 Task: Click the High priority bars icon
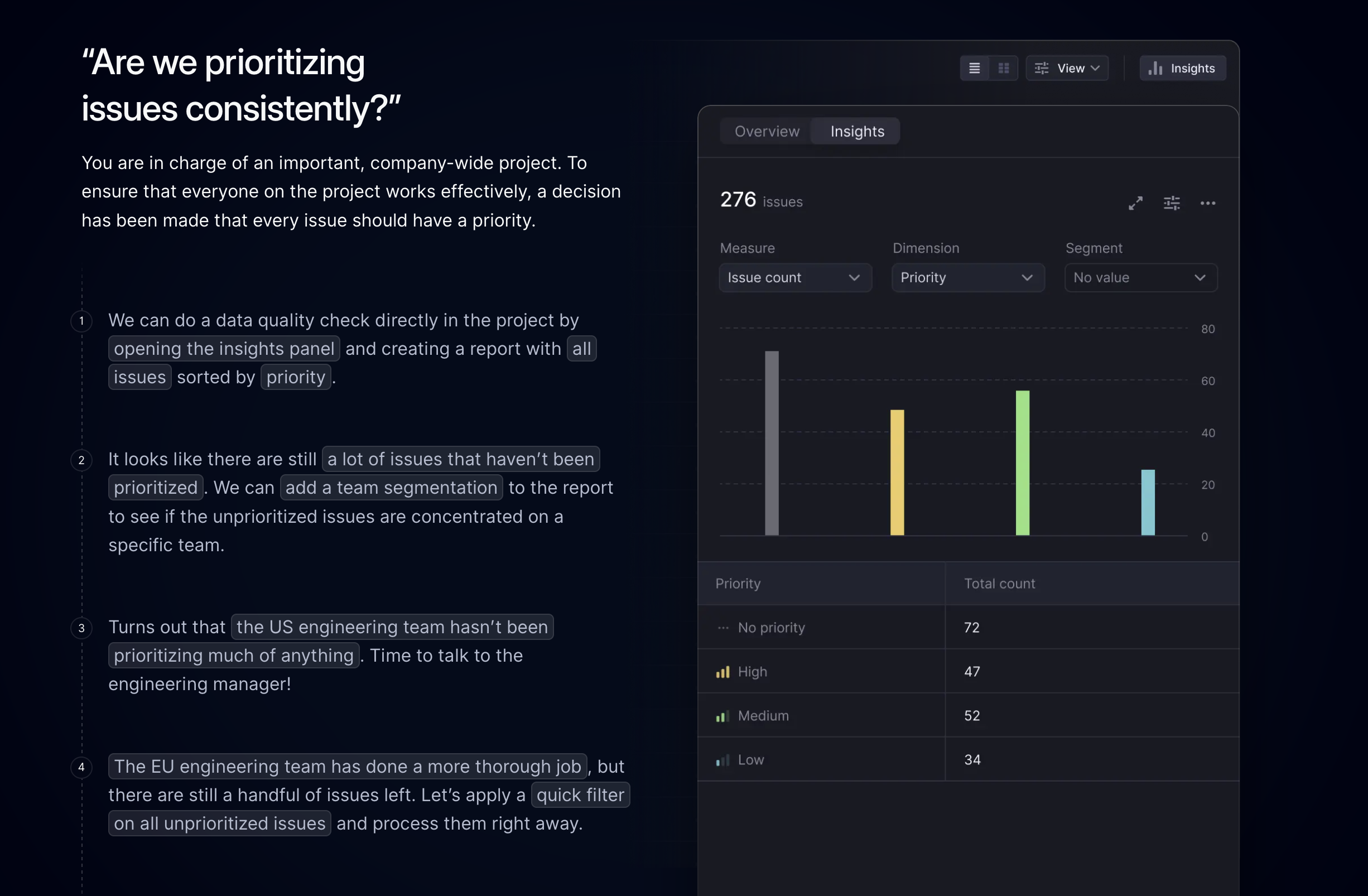pyautogui.click(x=723, y=672)
